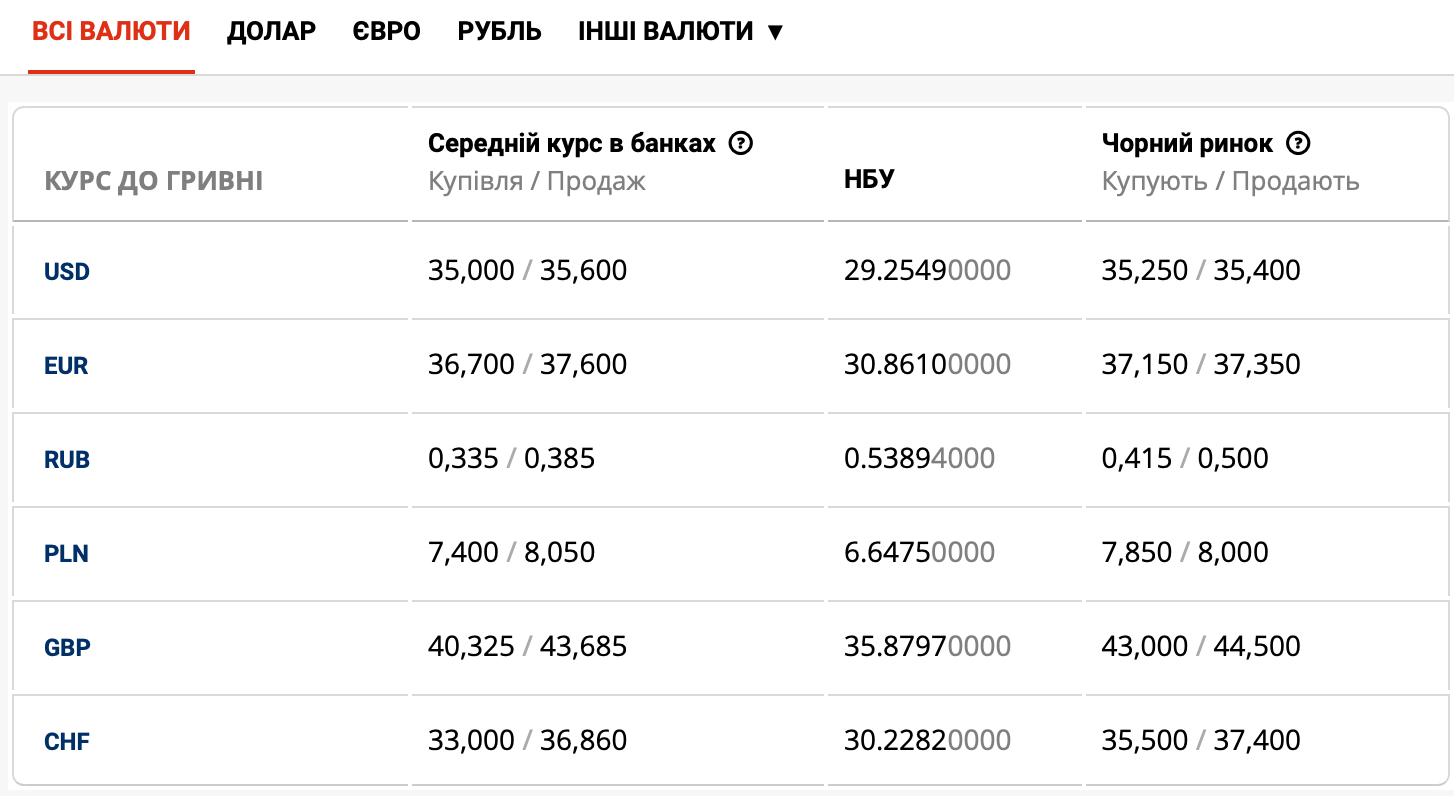
Task: Switch to the ВСІ ВАЛЮТИ tab
Action: (x=111, y=31)
